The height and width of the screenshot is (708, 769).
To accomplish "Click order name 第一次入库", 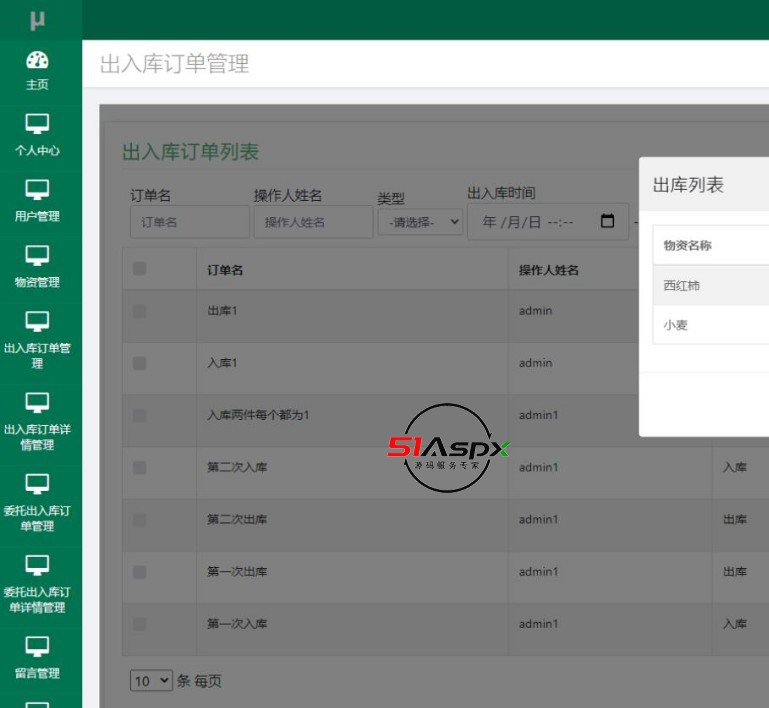I will 237,624.
